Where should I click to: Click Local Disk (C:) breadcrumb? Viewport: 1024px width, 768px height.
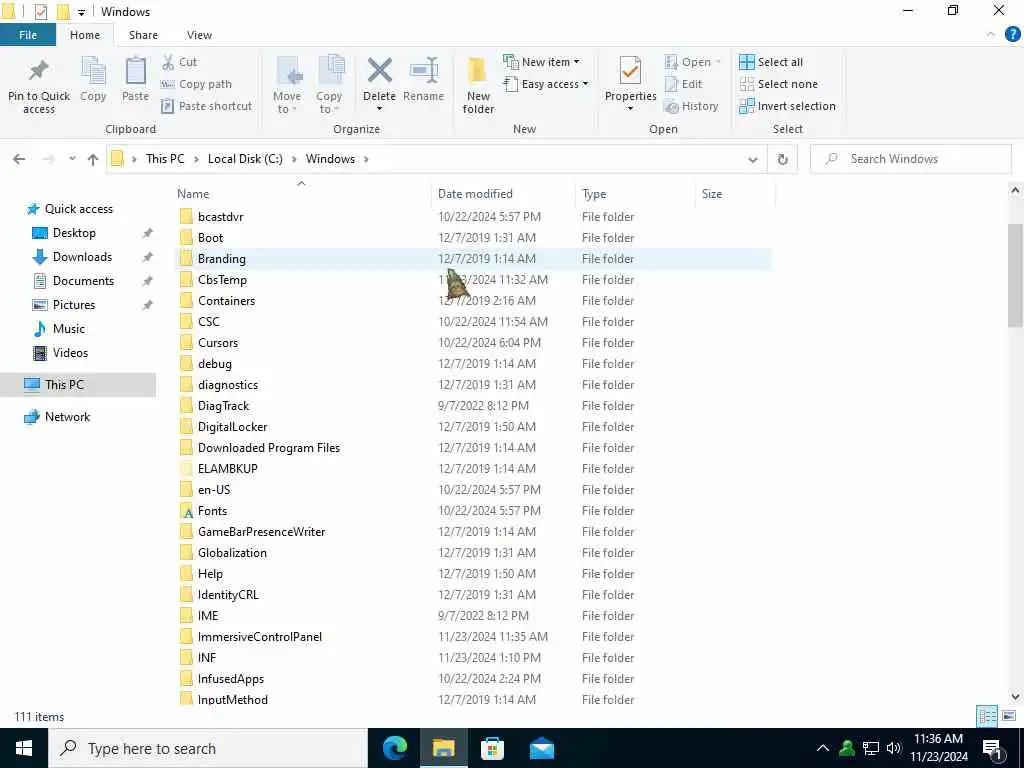coord(245,159)
